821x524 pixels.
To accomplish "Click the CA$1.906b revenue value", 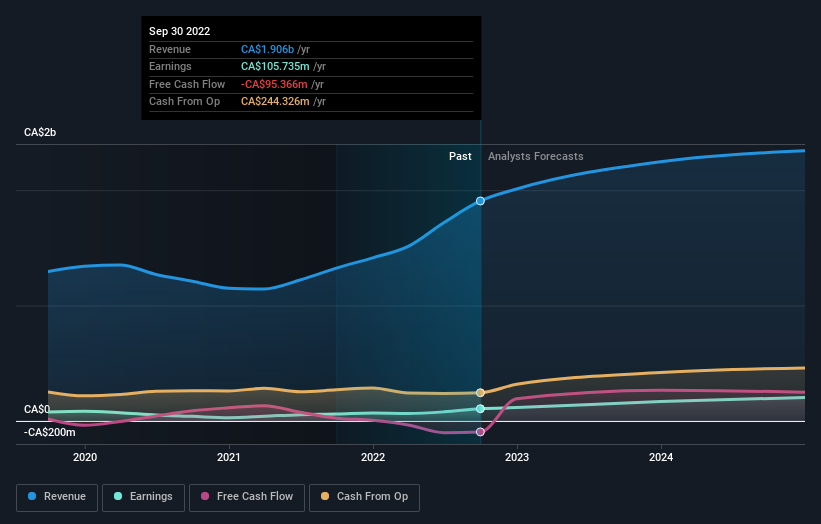I will coord(267,49).
